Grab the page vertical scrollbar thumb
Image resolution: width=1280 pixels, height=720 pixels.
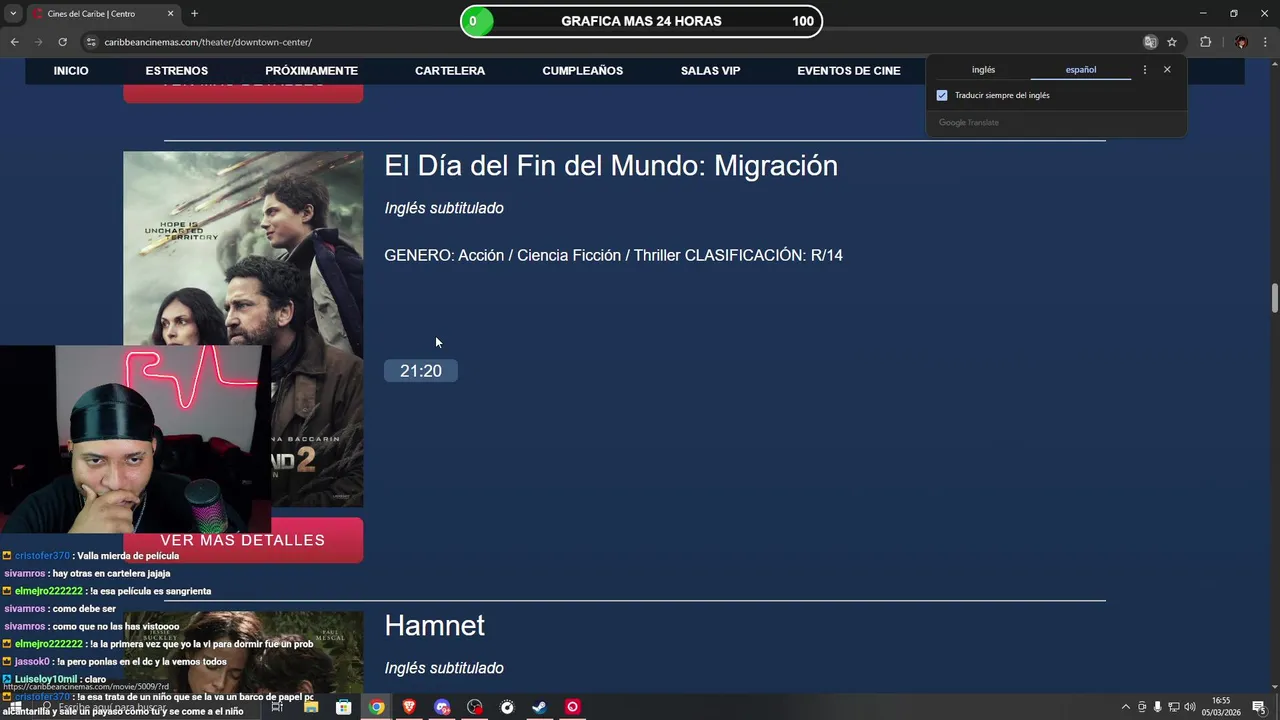pos(1274,298)
